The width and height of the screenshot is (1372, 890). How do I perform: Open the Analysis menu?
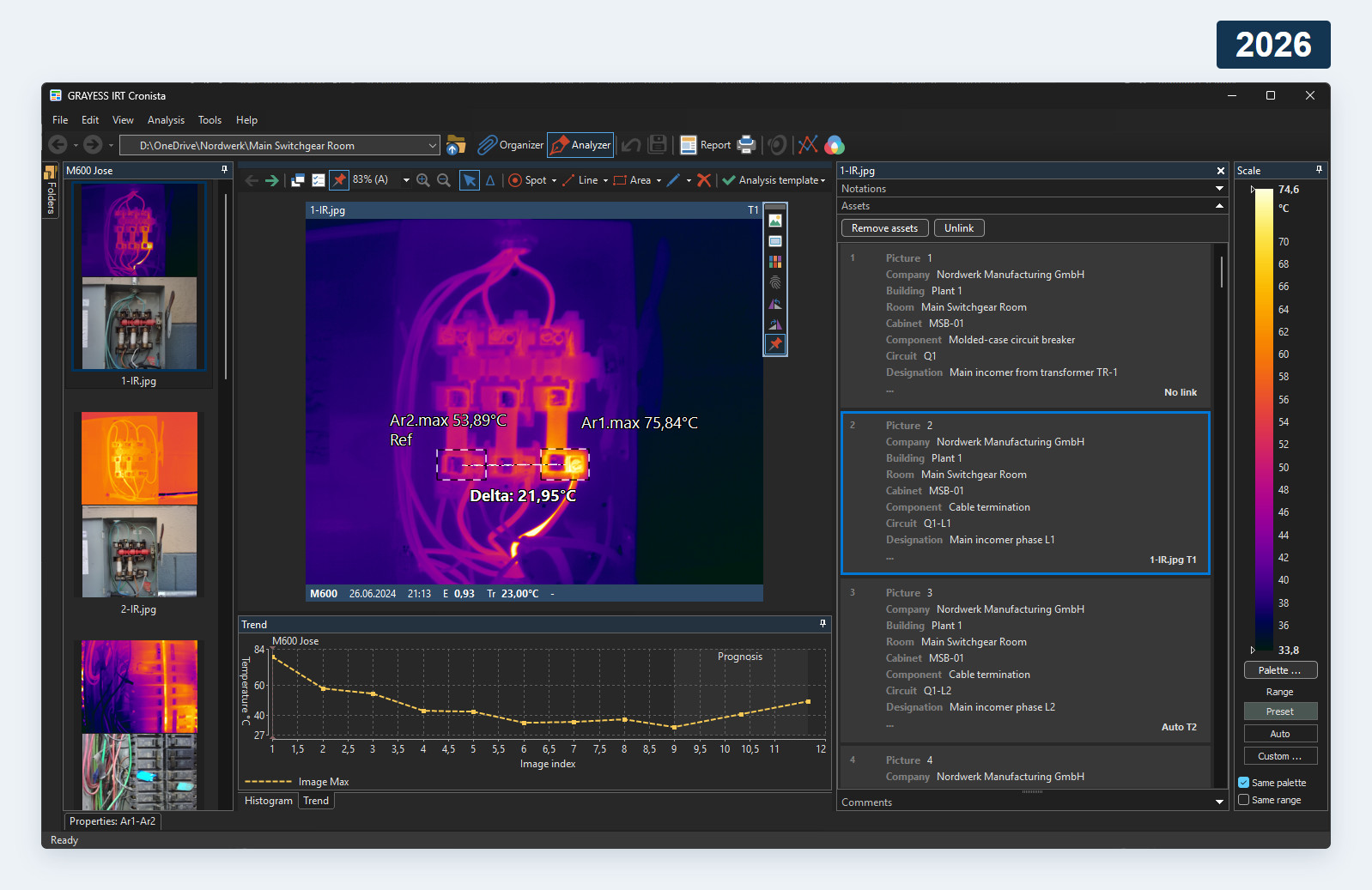pos(166,120)
